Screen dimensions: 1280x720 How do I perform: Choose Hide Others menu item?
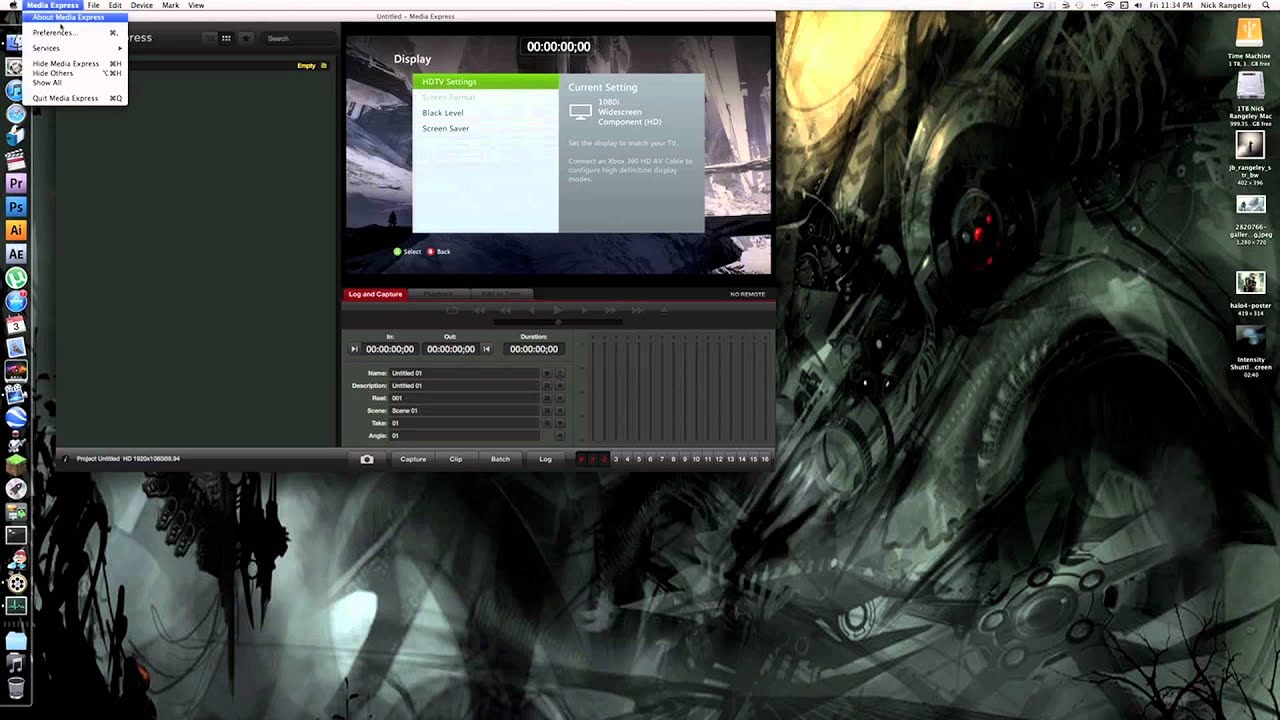click(76, 73)
